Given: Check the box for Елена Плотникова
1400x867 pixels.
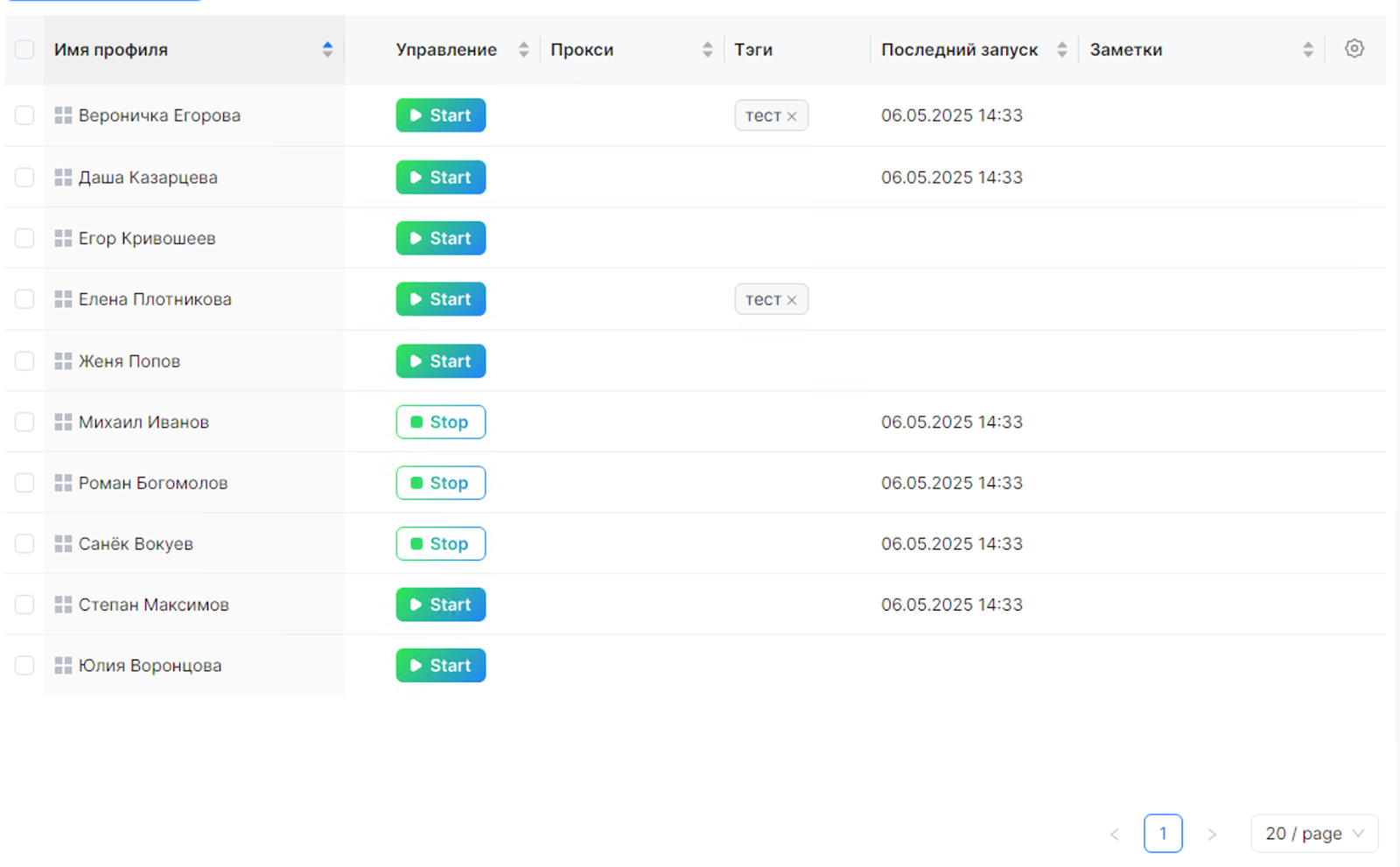Looking at the screenshot, I should [24, 299].
